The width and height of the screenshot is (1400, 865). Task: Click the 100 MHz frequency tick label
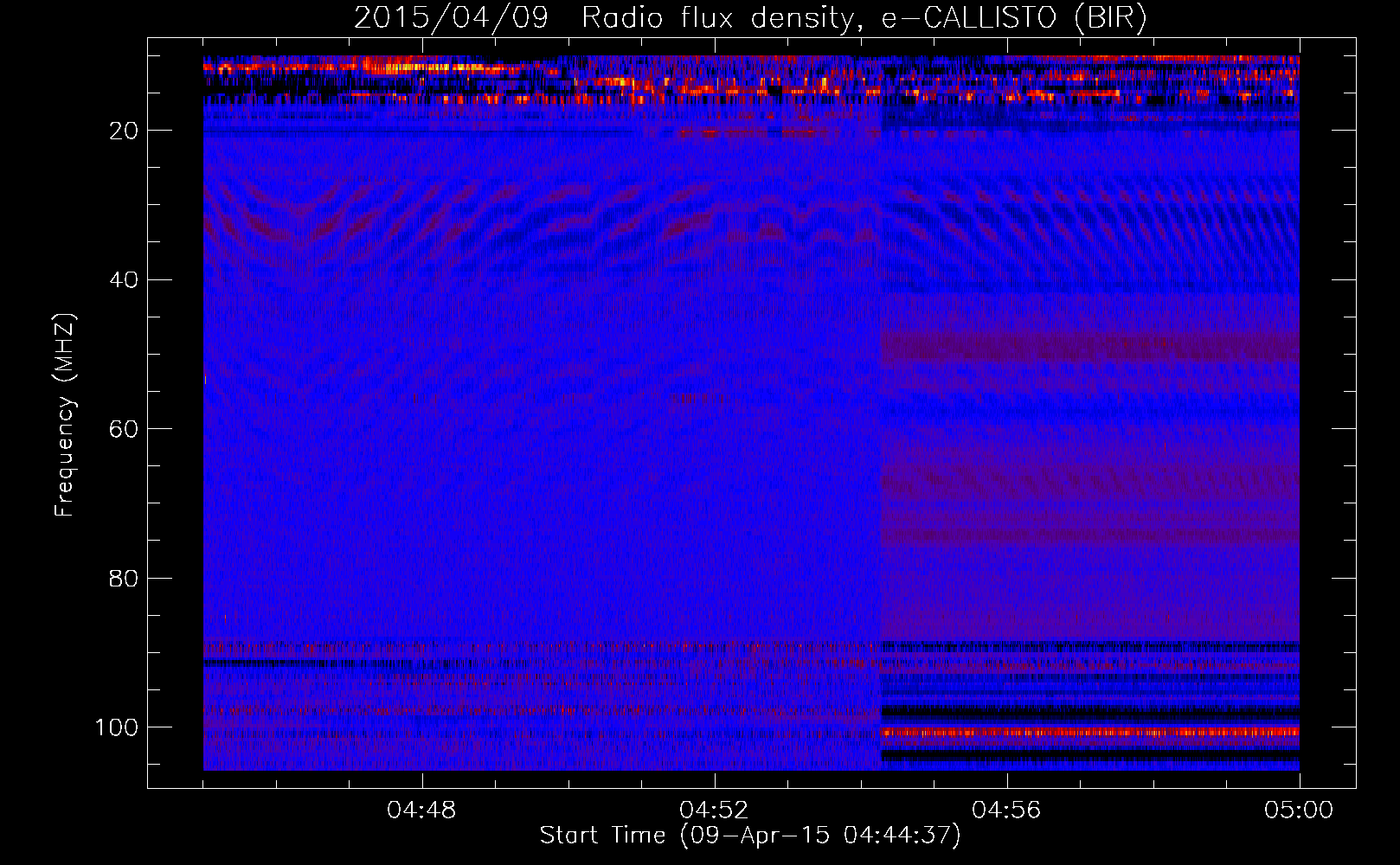click(117, 727)
